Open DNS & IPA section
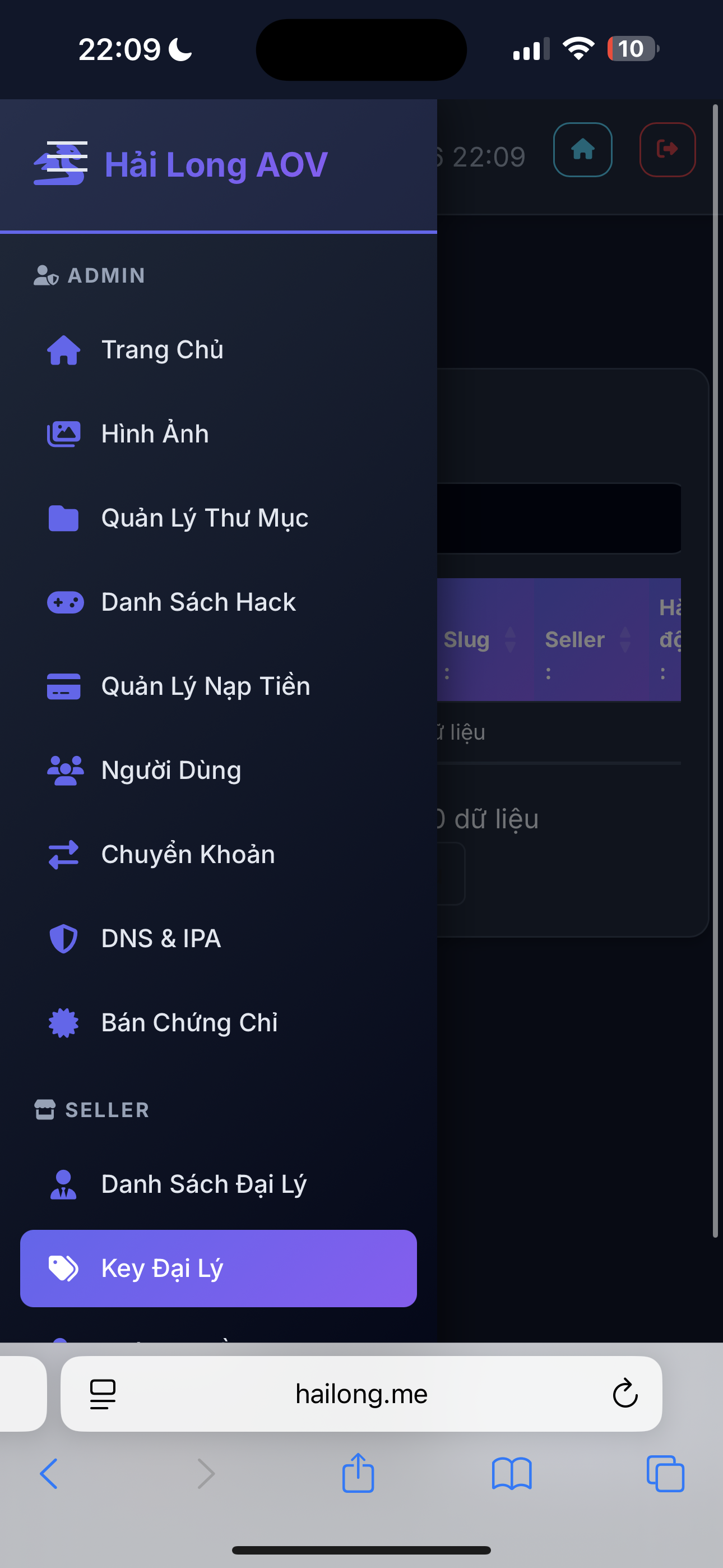Screen dimensions: 723x1568 tap(161, 938)
